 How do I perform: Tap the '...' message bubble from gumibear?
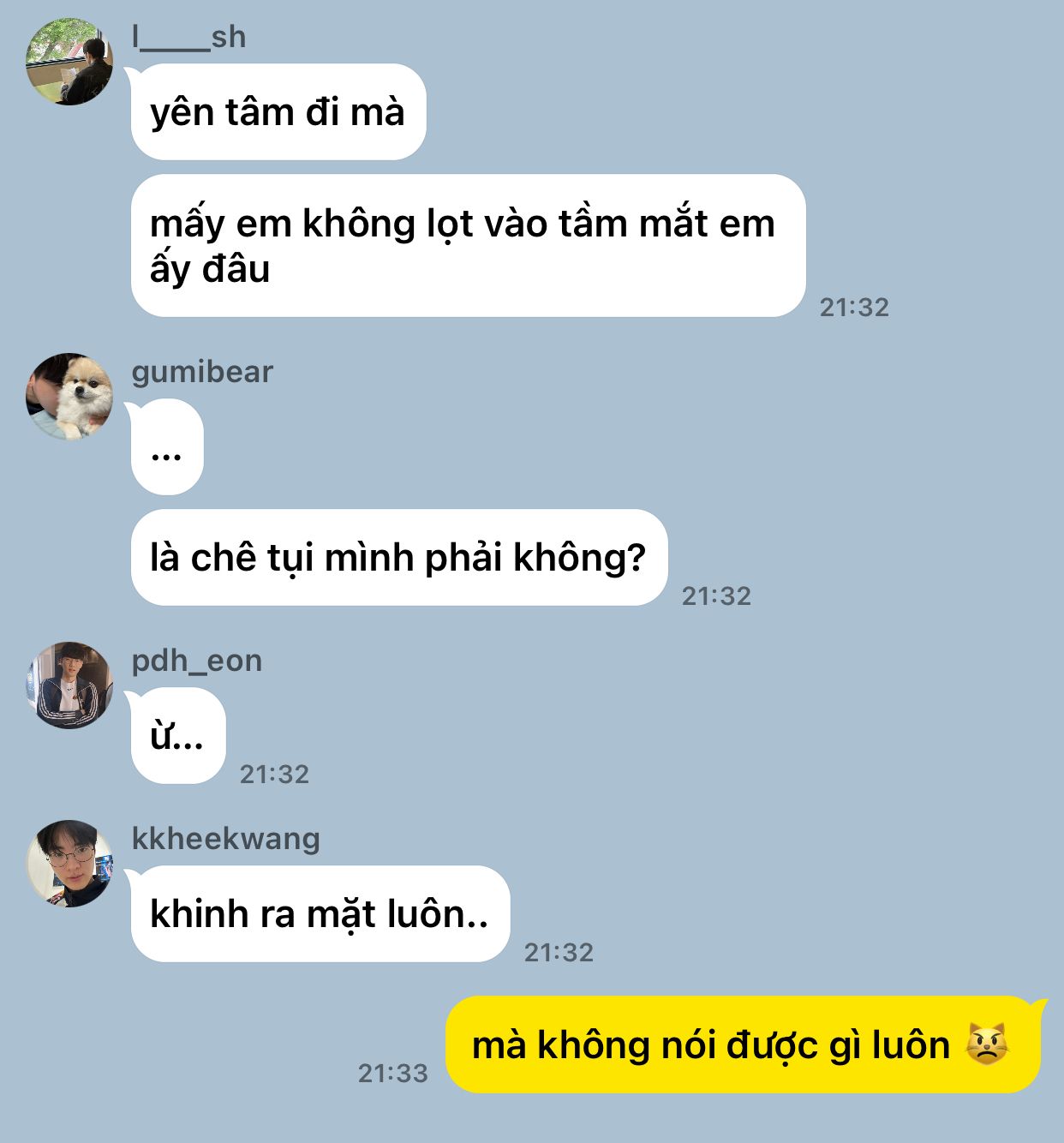tap(167, 446)
